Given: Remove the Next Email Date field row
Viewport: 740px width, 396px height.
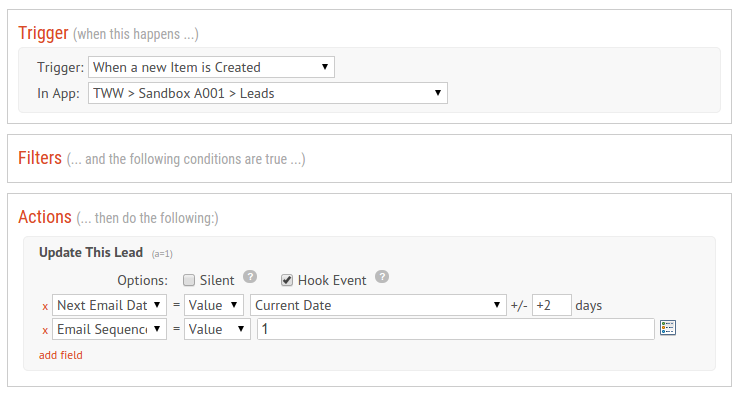Looking at the screenshot, I should coord(45,306).
